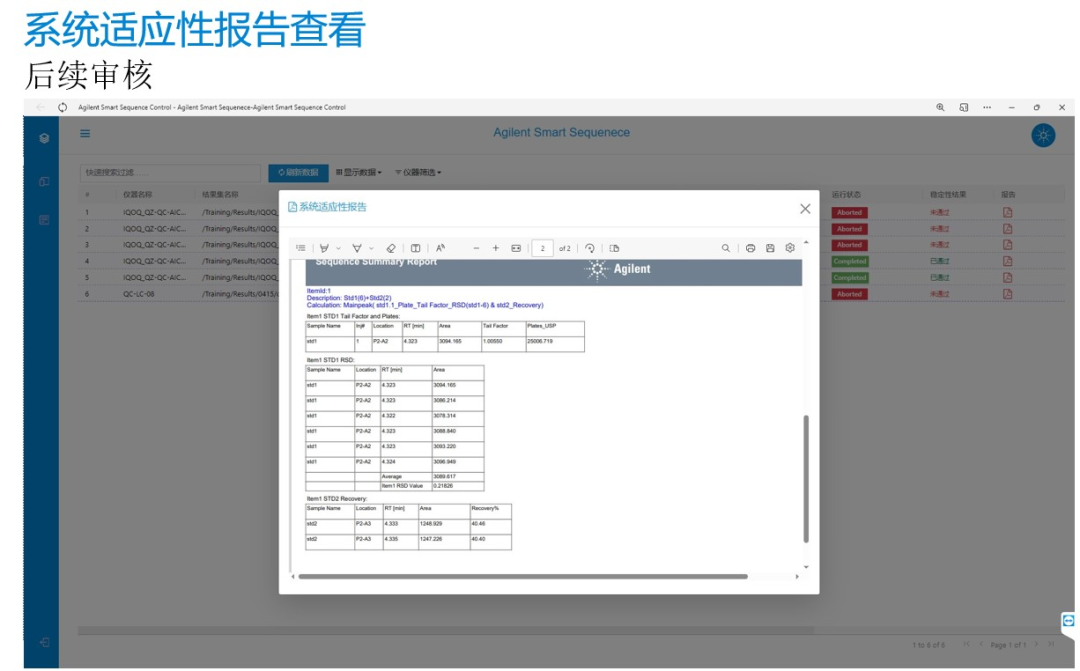The width and height of the screenshot is (1080, 671).
Task: Open the PDF report icon for row 6
Action: (1007, 293)
